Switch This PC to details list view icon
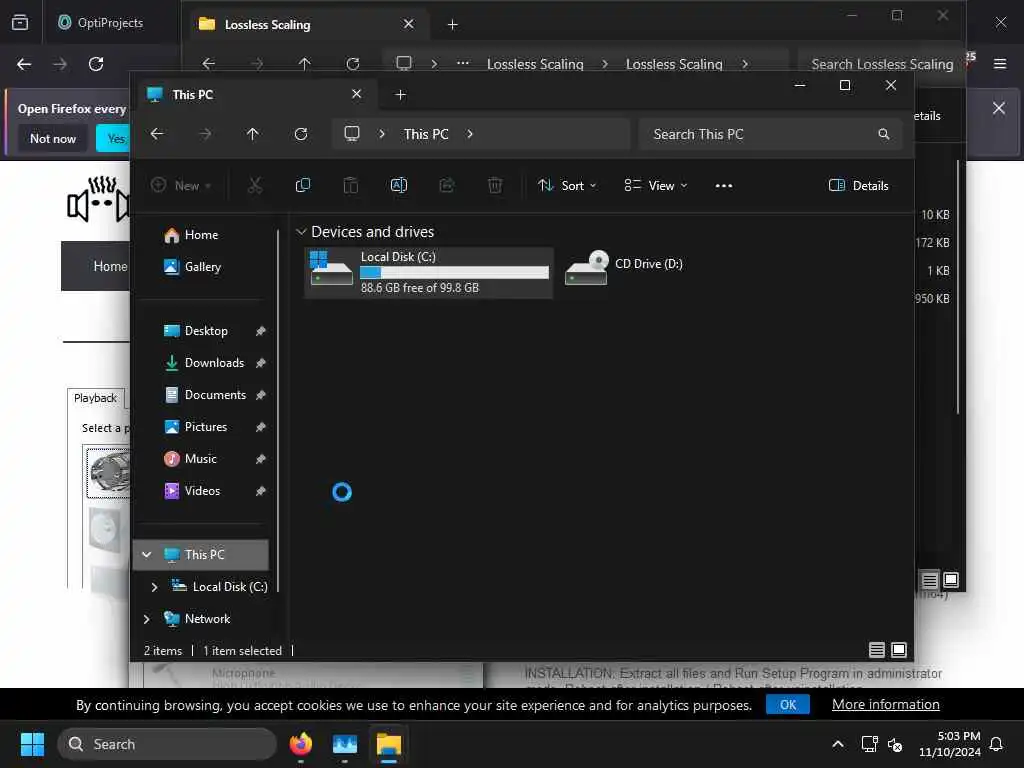This screenshot has height=768, width=1024. (876, 650)
